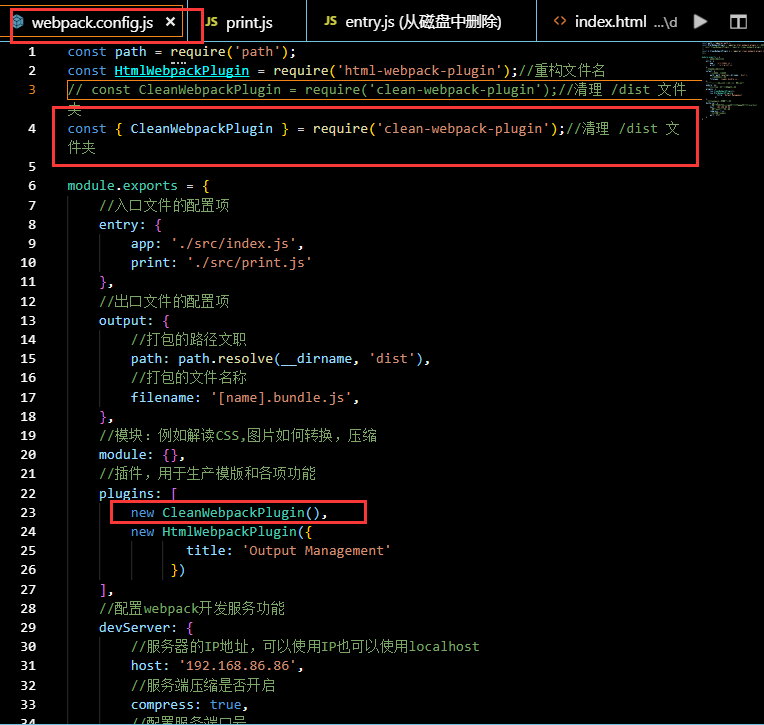This screenshot has height=725, width=764.
Task: Click the JS icon on print.js tab
Action: (211, 22)
